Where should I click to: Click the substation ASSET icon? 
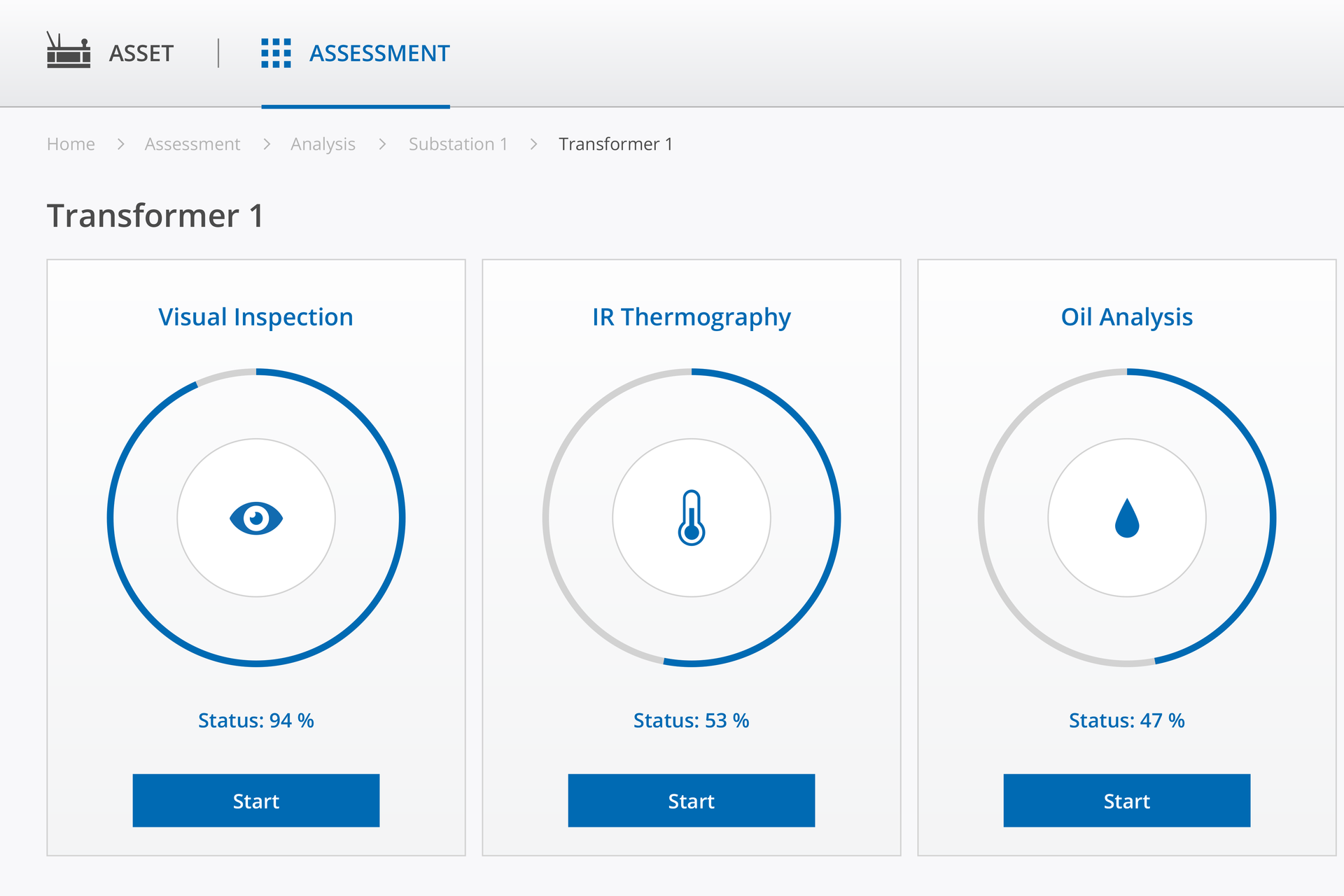(x=68, y=51)
